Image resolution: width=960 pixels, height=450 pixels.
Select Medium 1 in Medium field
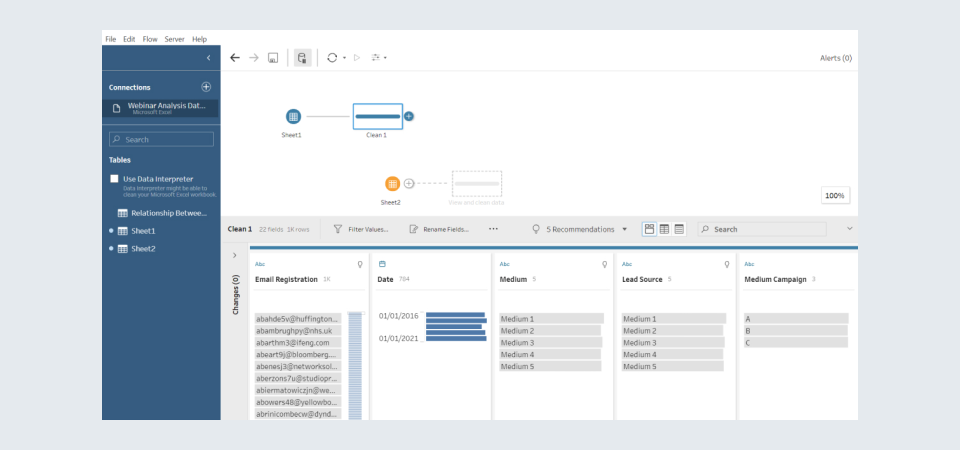point(552,319)
